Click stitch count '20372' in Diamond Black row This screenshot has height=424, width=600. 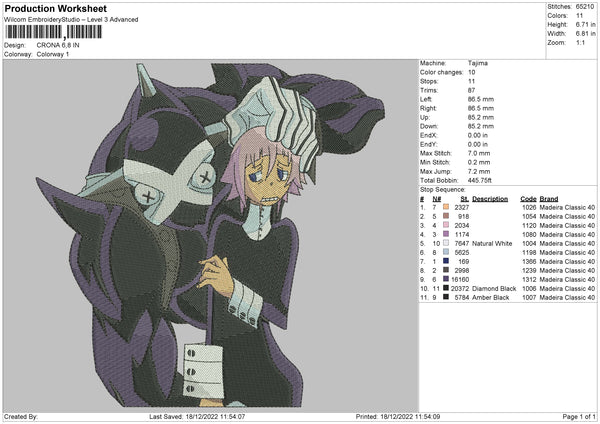click(460, 289)
